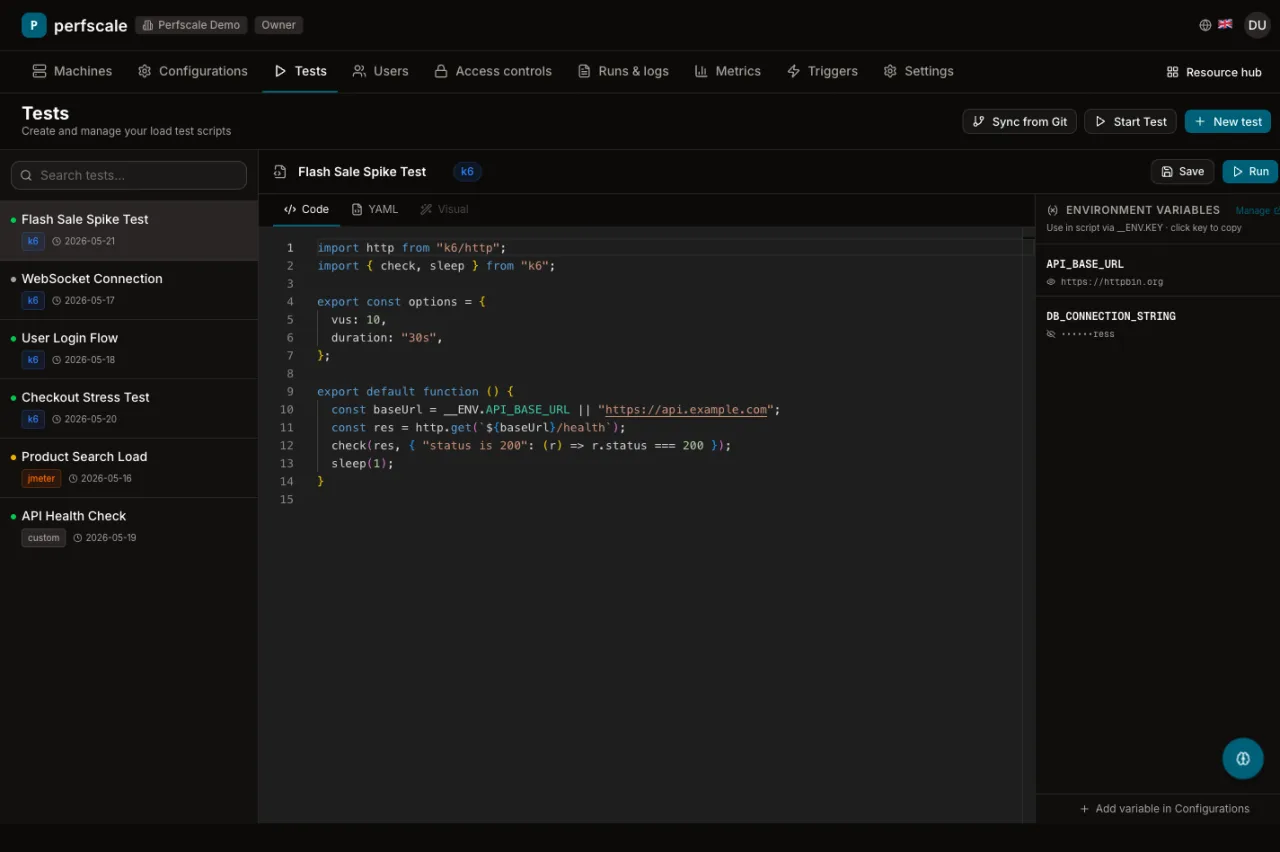
Task: Click the Runs & logs document icon
Action: pos(584,71)
